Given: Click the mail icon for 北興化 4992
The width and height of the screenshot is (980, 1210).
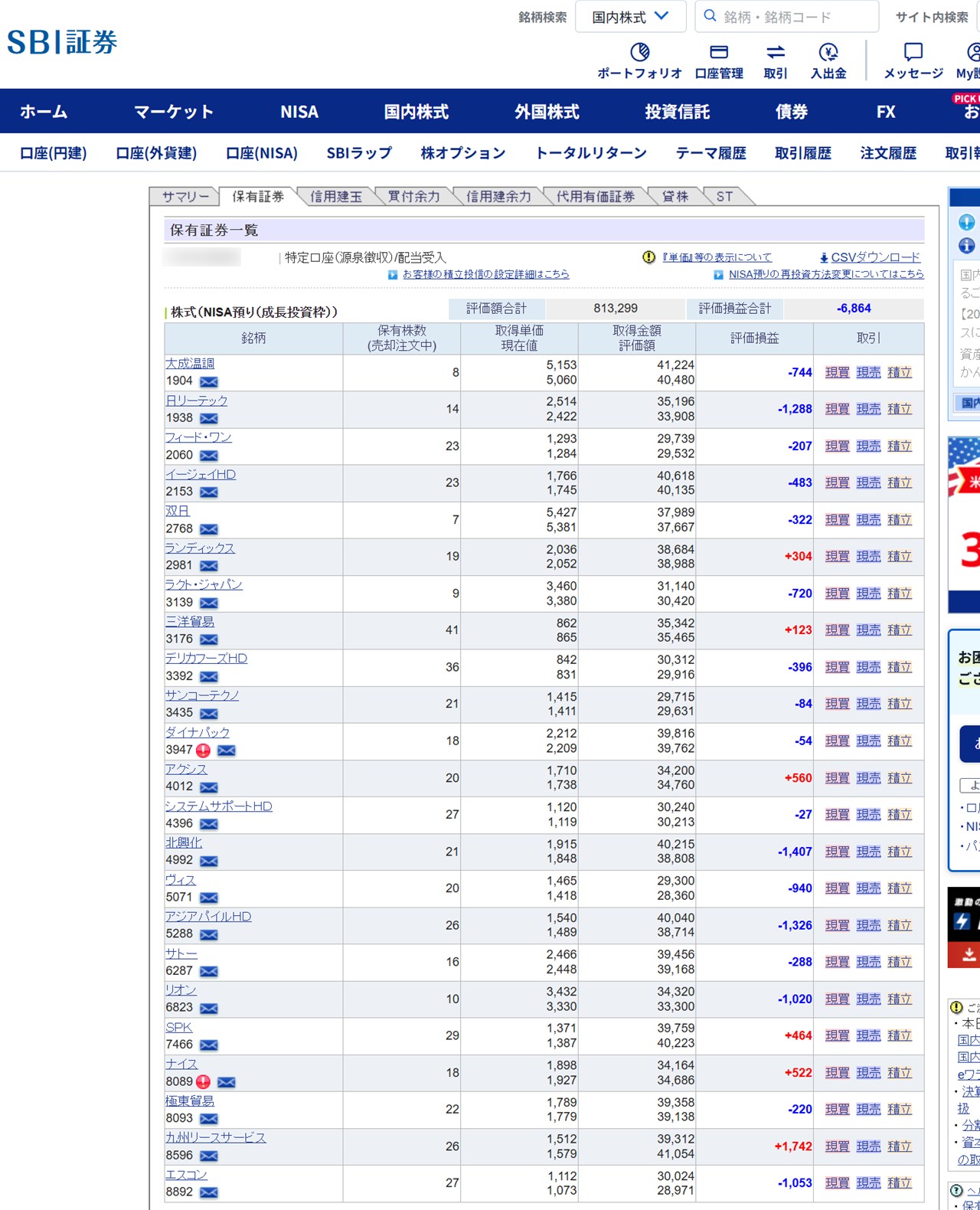Looking at the screenshot, I should click(x=209, y=861).
